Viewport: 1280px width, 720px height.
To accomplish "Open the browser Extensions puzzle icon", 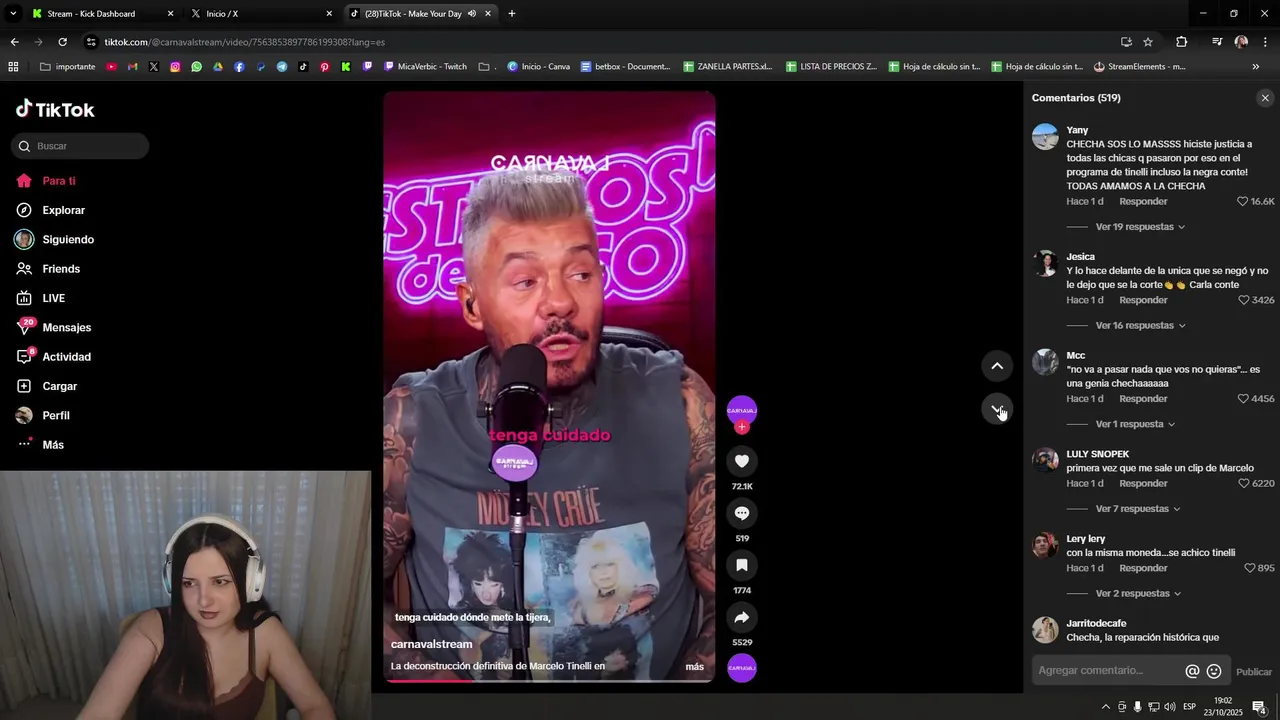I will (x=1182, y=42).
